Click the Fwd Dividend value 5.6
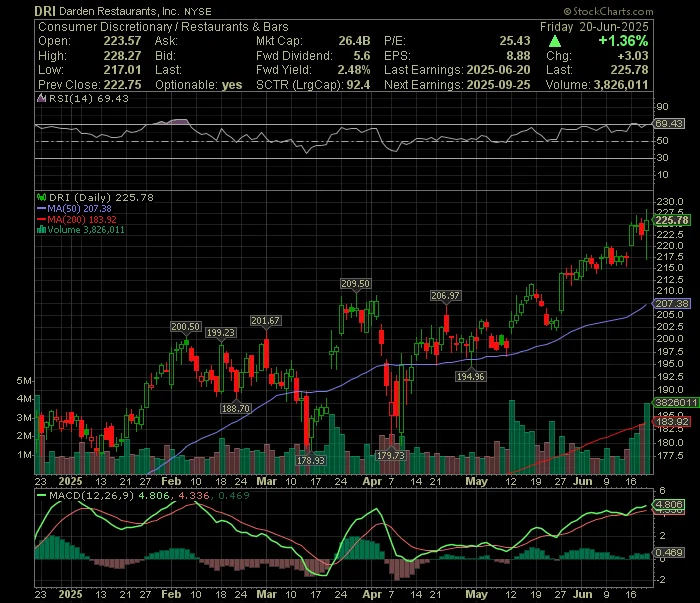 click(x=362, y=56)
